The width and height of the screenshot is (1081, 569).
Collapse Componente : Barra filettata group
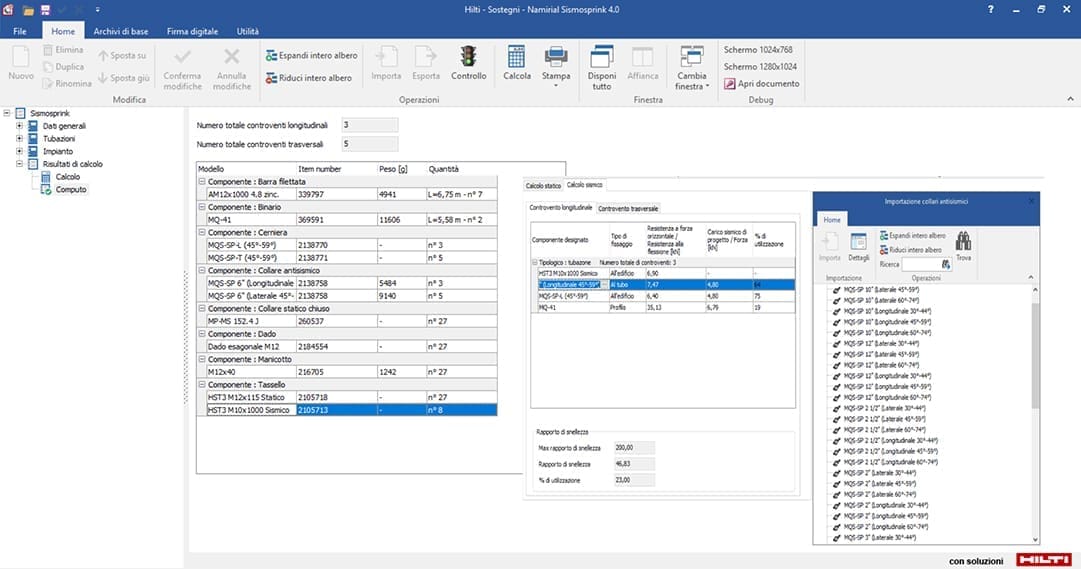(x=202, y=181)
